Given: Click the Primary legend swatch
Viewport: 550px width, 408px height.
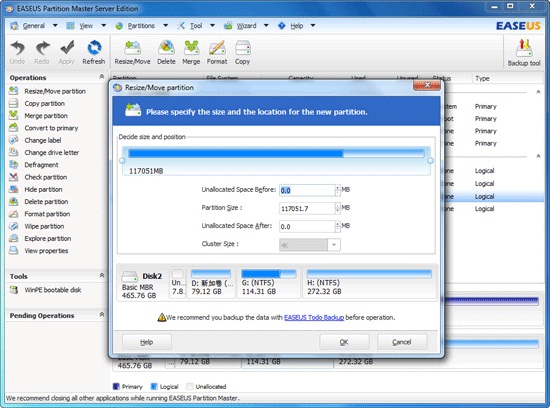Looking at the screenshot, I should point(116,386).
